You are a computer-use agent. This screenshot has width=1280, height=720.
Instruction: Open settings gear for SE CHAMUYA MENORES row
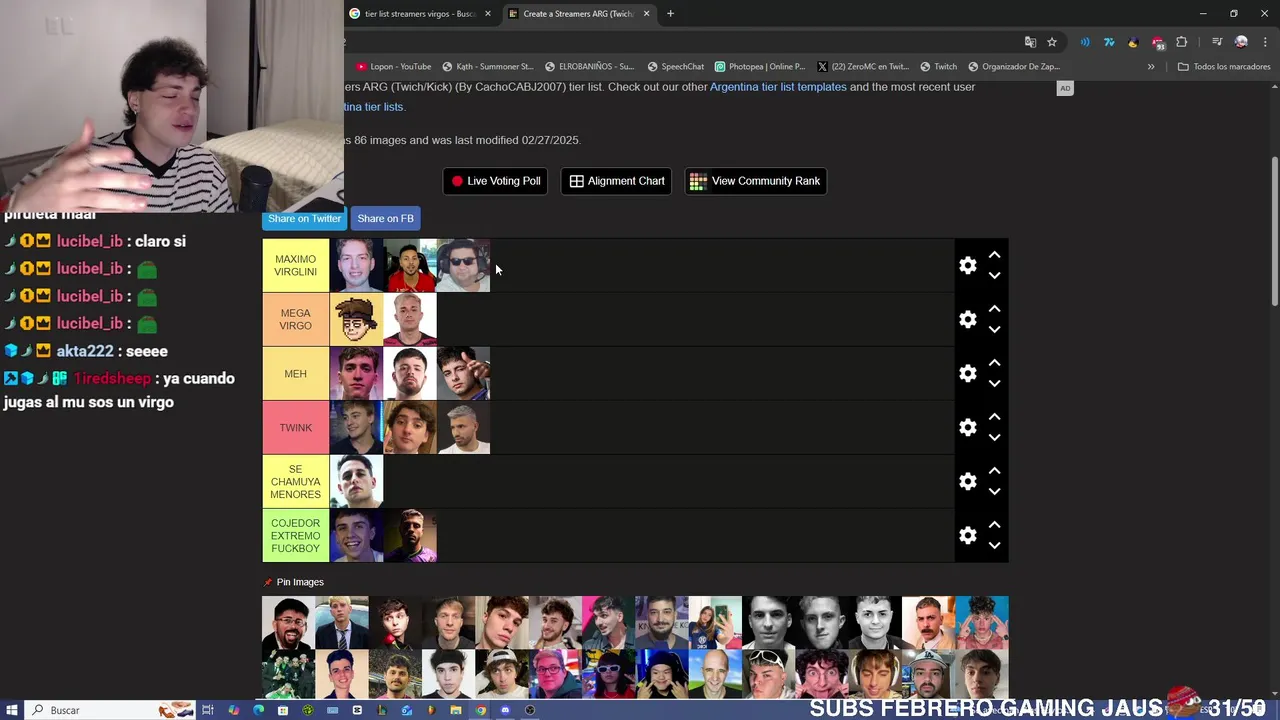pos(967,482)
